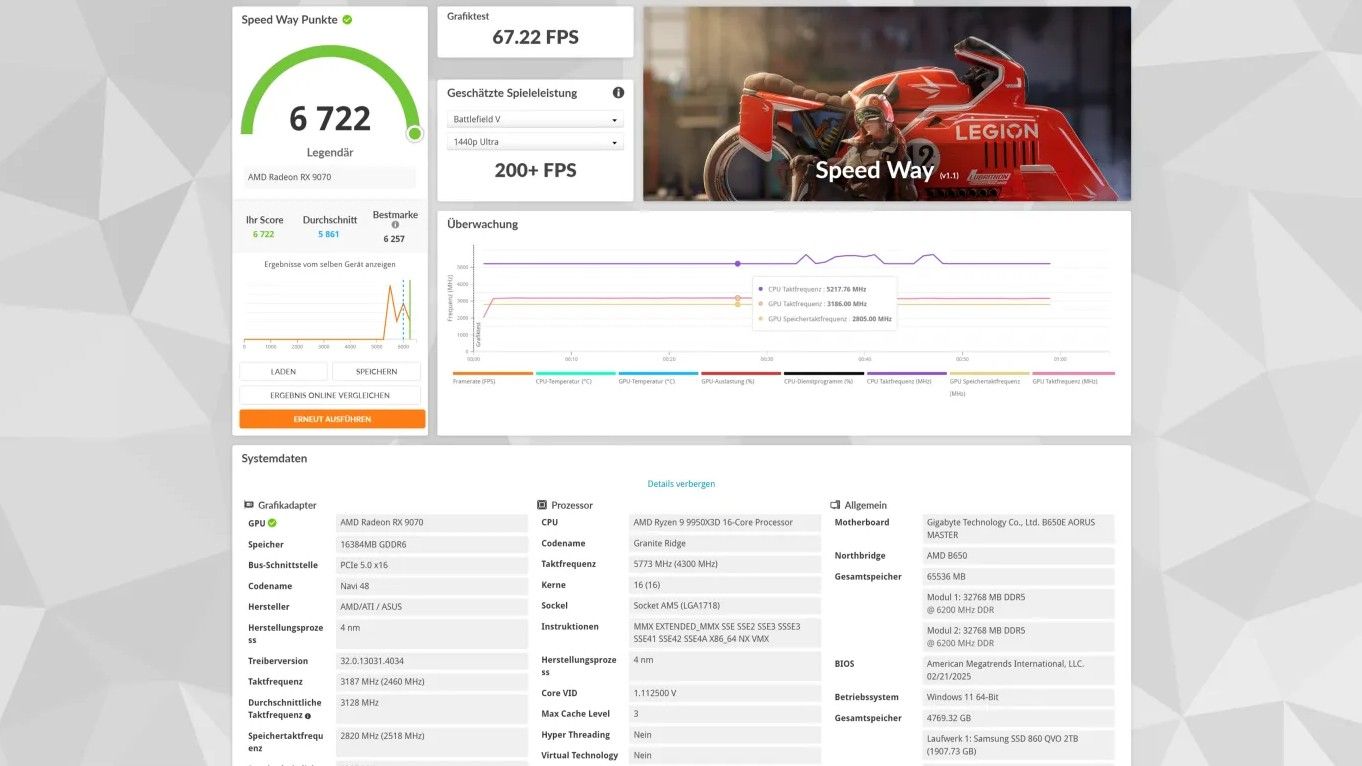This screenshot has width=1362, height=766.
Task: Open the 1440p Ultra resolution dropdown
Action: 535,142
